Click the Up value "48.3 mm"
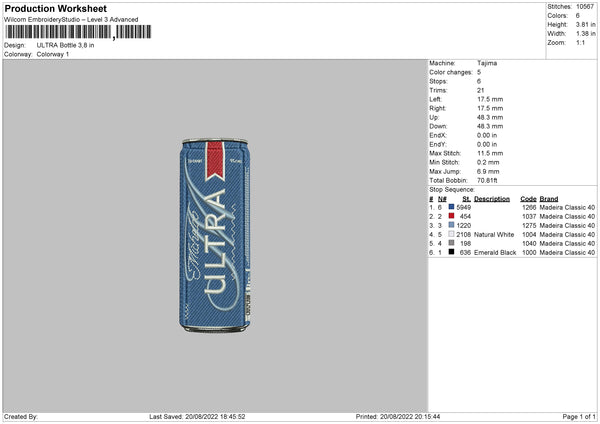This screenshot has height=424, width=600. click(x=490, y=117)
